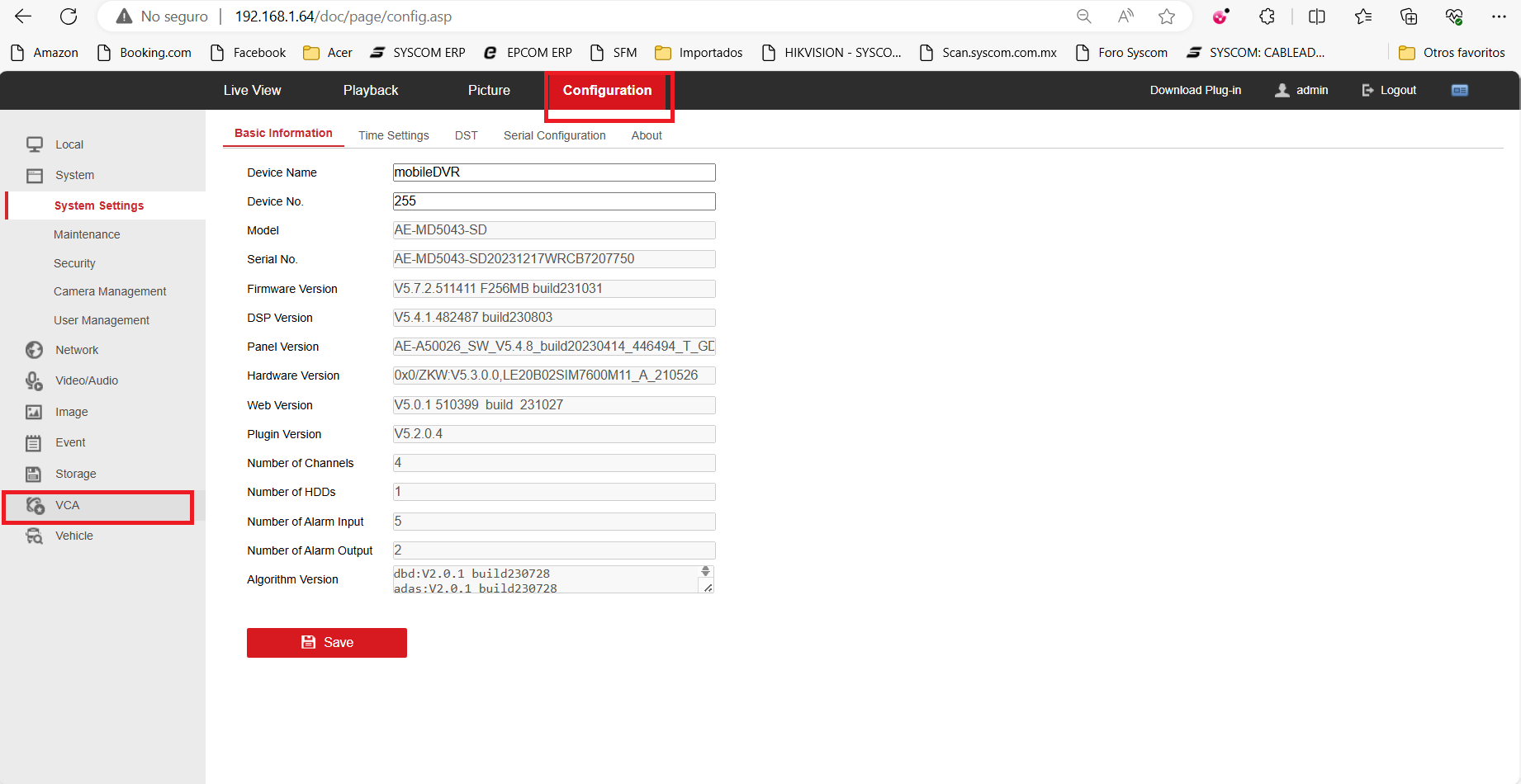The image size is (1521, 784).
Task: Click the Device Name input field
Action: [x=554, y=172]
